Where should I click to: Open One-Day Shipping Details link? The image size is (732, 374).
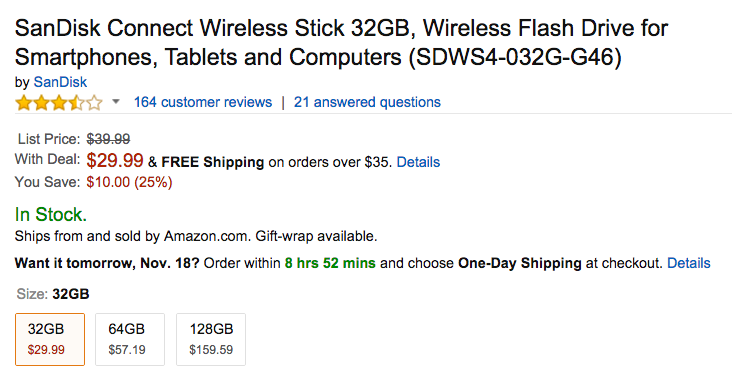coord(689,263)
